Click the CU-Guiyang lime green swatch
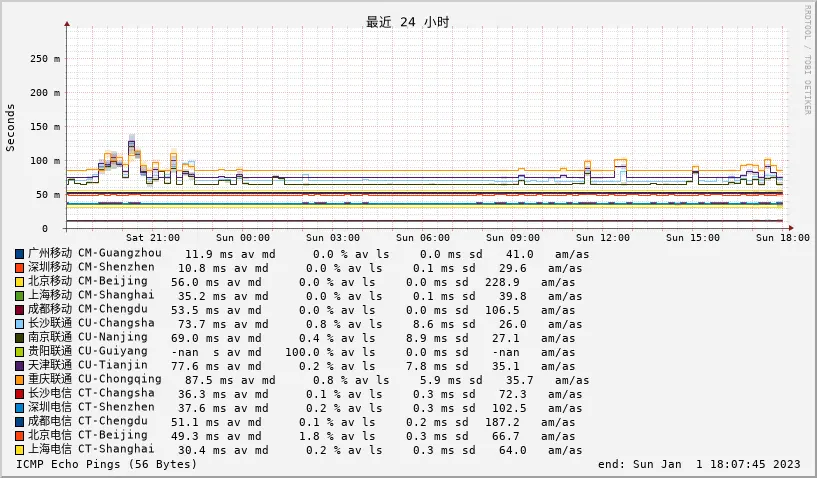Screen dimensions: 817x478 [19, 352]
